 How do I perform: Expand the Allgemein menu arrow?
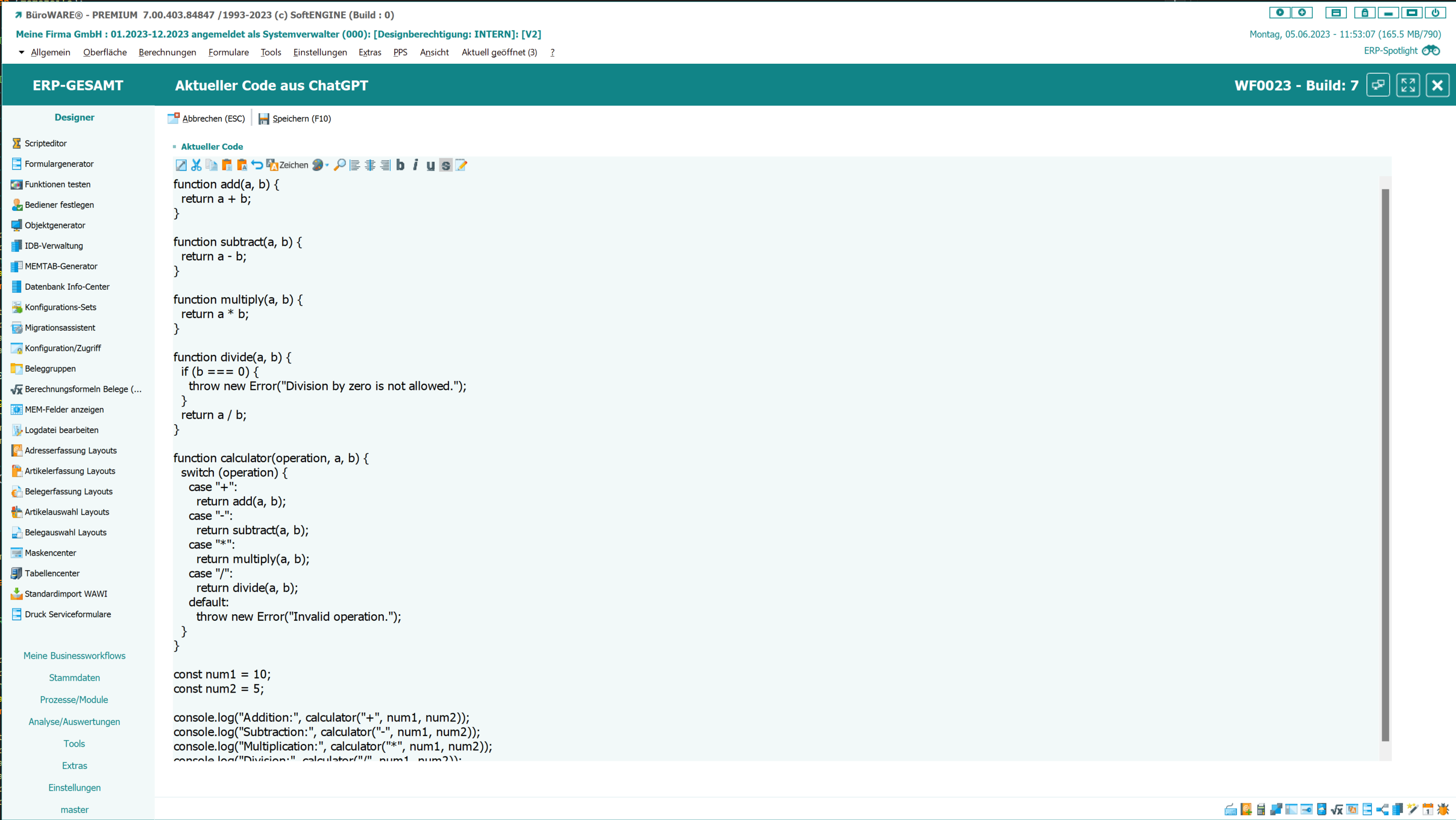(x=21, y=52)
